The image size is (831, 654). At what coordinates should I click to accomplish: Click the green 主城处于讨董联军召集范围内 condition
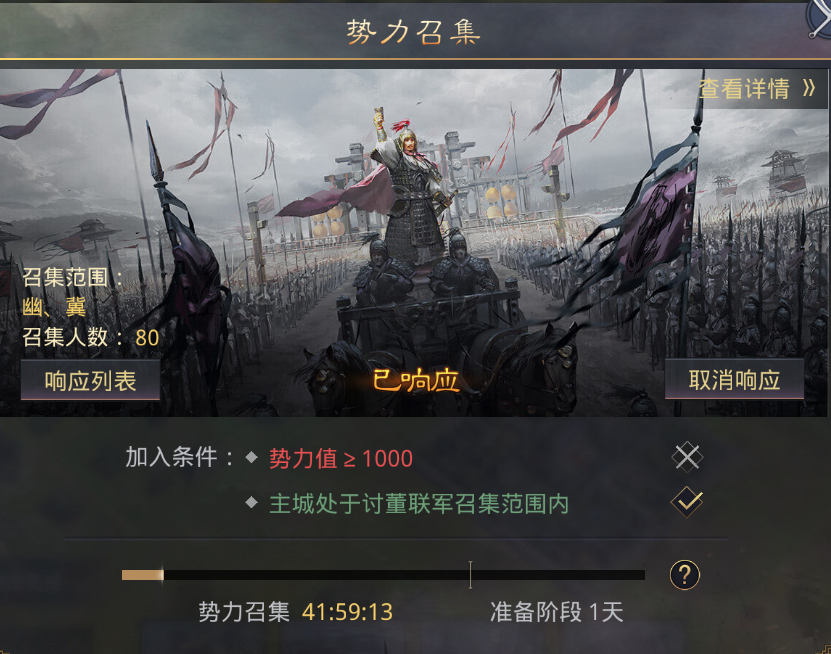click(419, 503)
